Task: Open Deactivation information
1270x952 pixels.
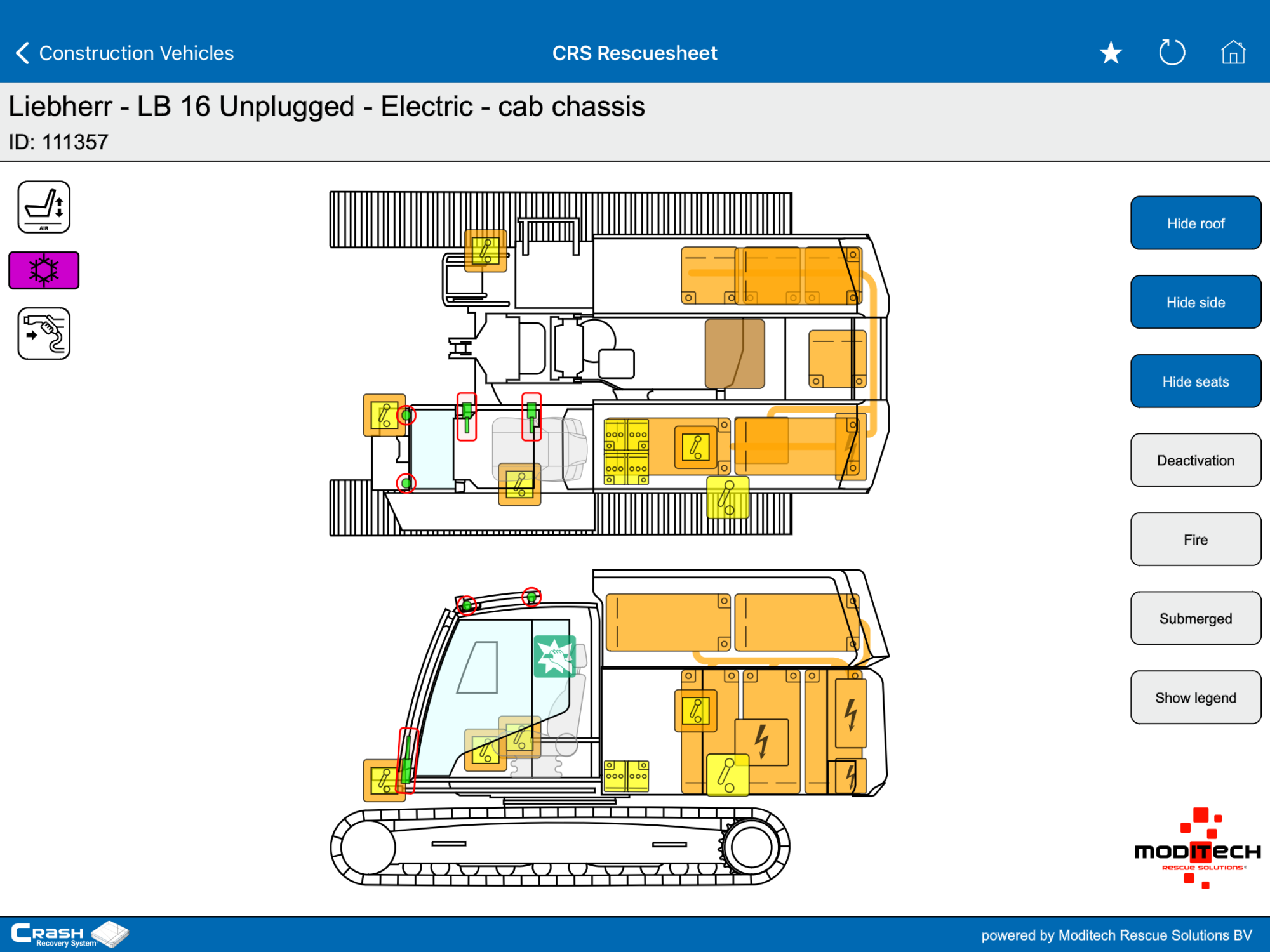Action: pos(1195,461)
